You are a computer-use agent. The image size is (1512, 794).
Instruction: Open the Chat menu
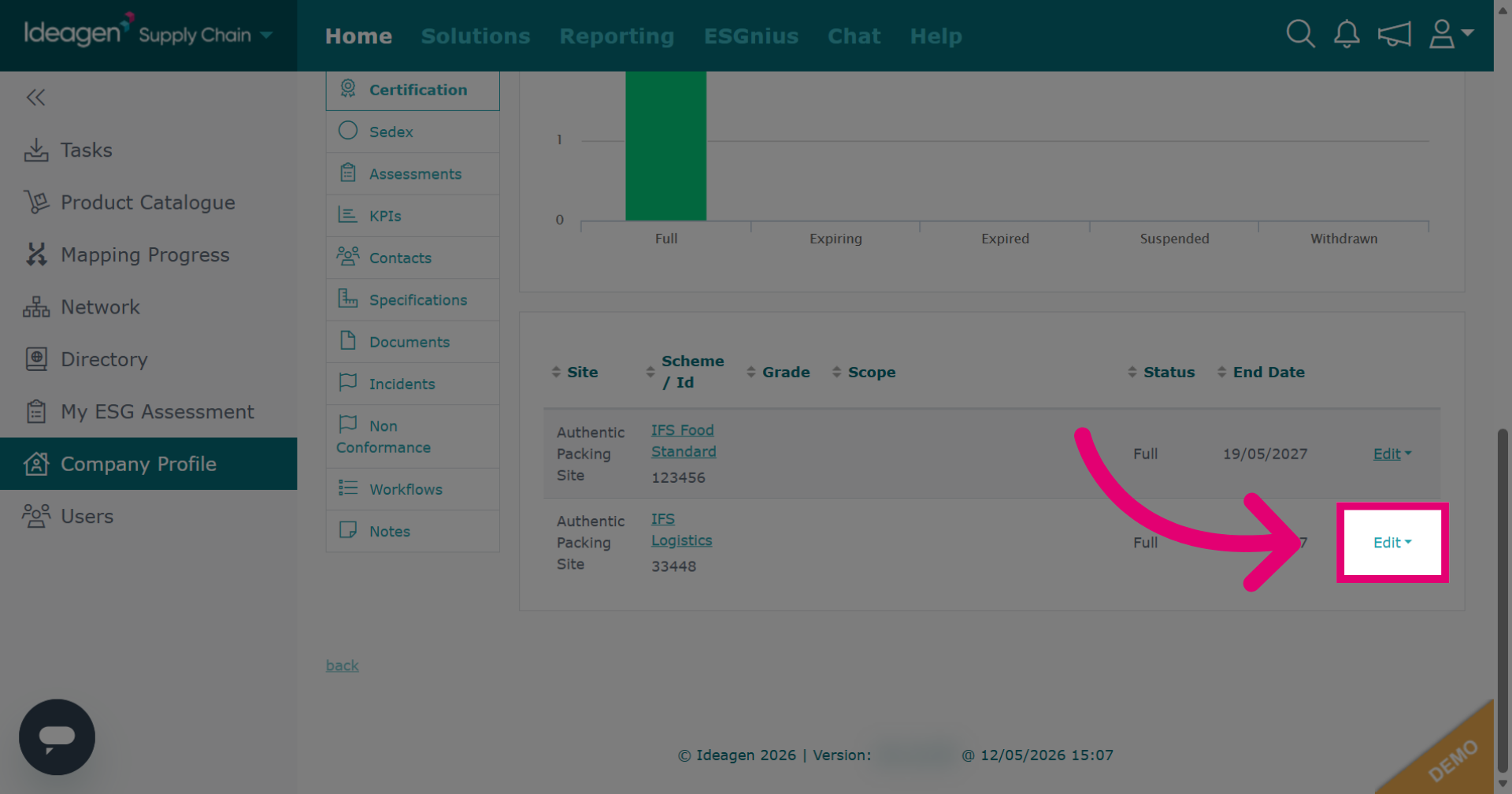pyautogui.click(x=854, y=36)
